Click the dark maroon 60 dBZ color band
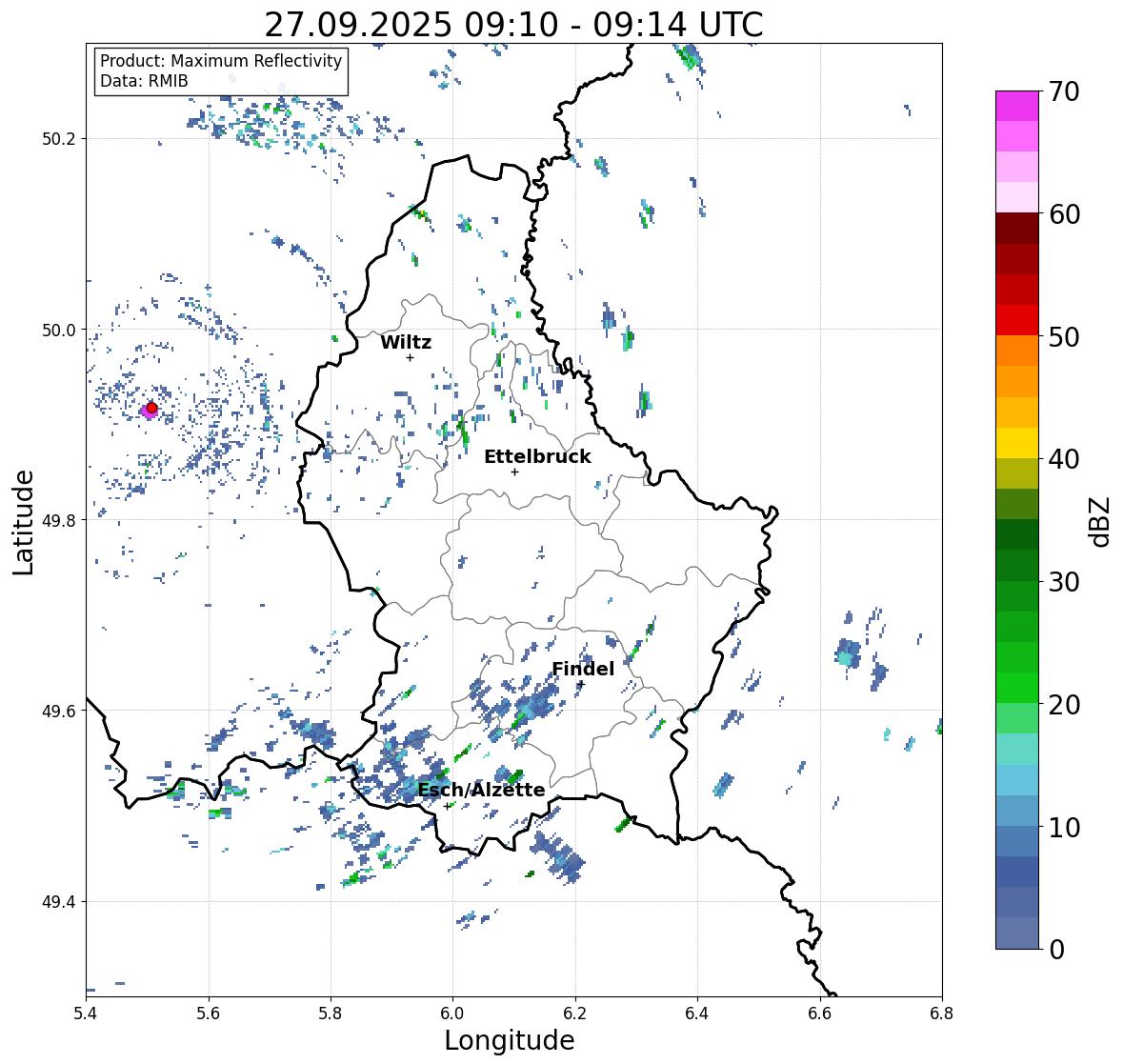The height and width of the screenshot is (1064, 1123). 1017,229
